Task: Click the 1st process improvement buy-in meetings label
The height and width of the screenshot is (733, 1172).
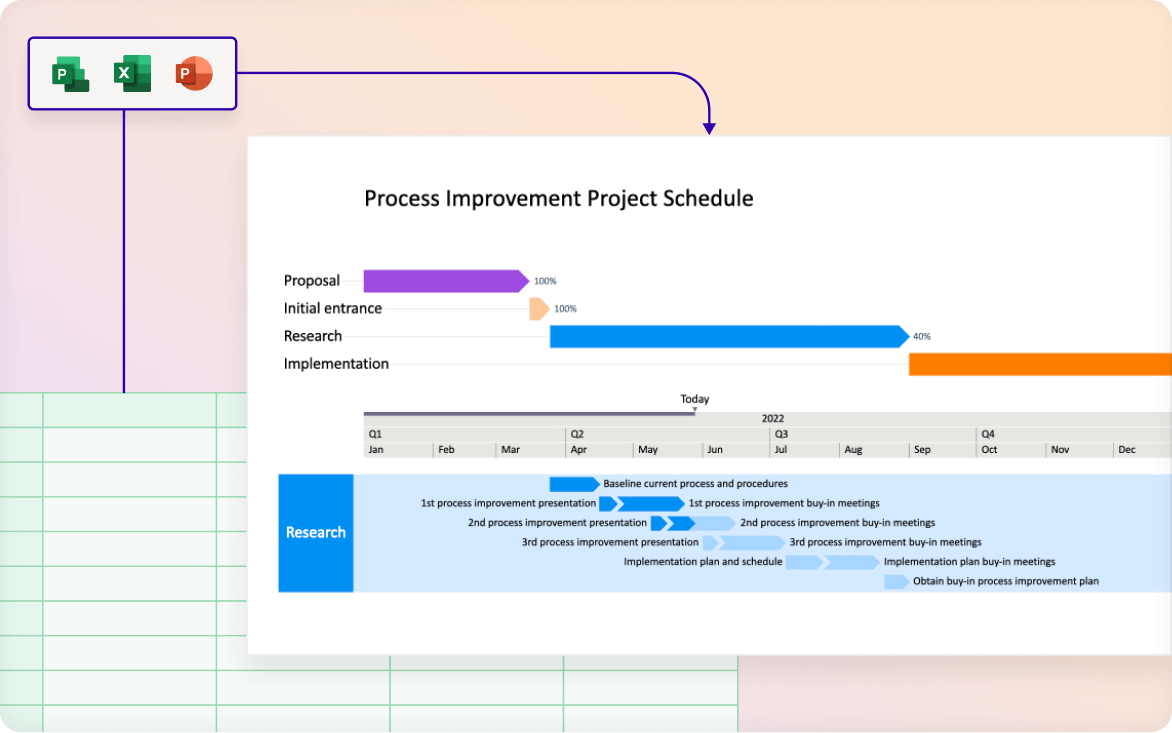Action: (x=784, y=504)
